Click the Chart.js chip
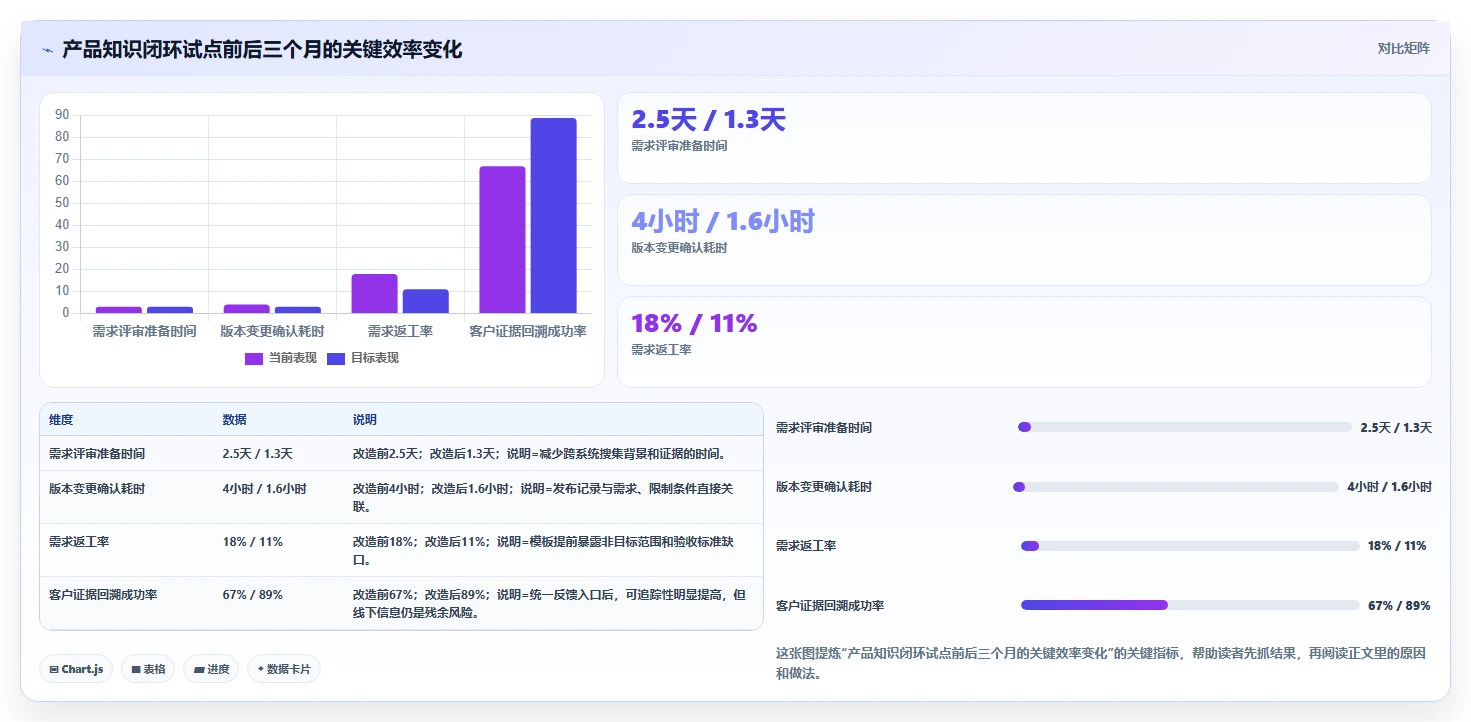 (76, 669)
